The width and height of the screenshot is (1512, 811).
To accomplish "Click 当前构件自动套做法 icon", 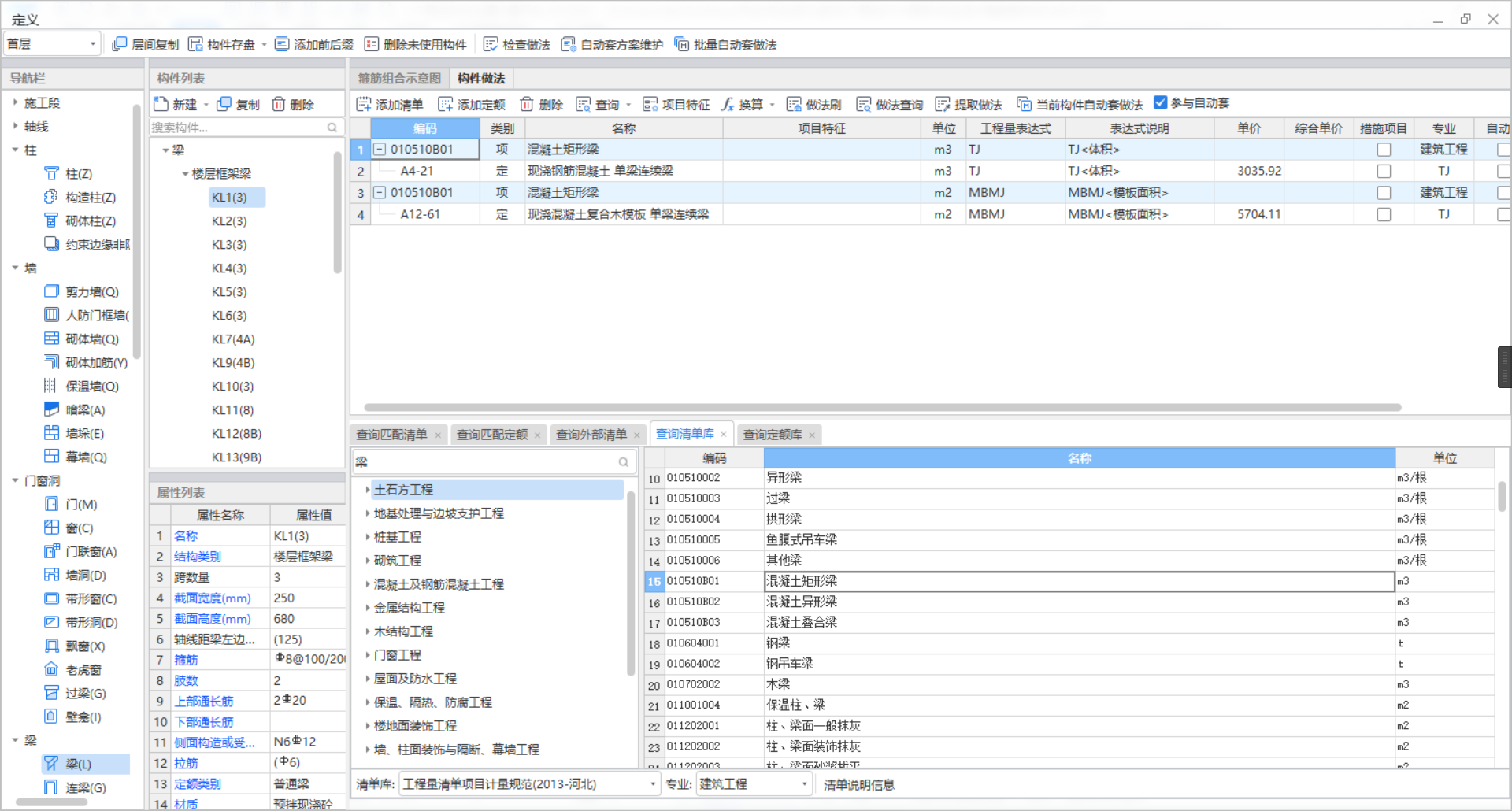I will (1025, 104).
